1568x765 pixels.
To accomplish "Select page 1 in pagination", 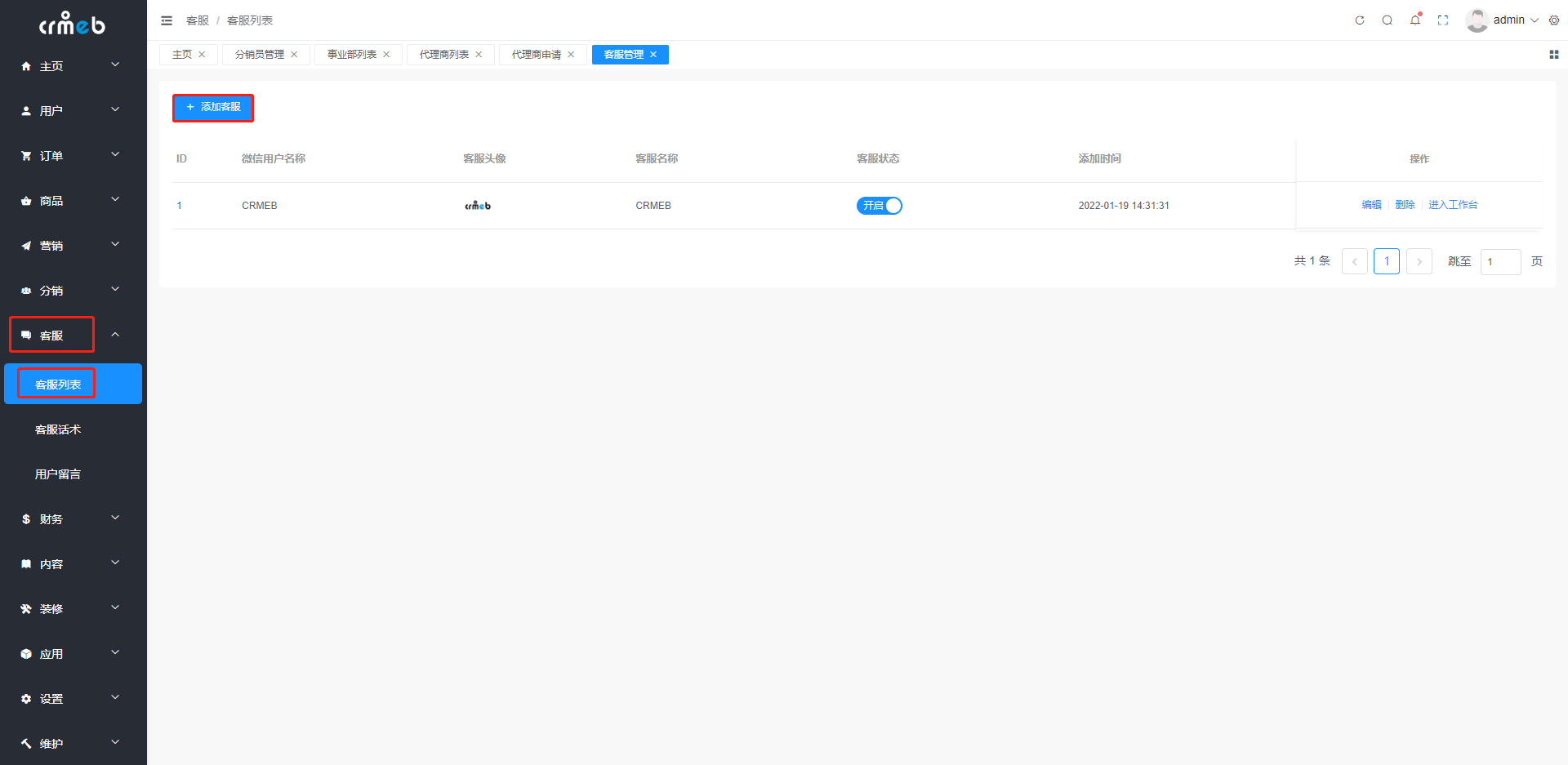I will coord(1387,261).
